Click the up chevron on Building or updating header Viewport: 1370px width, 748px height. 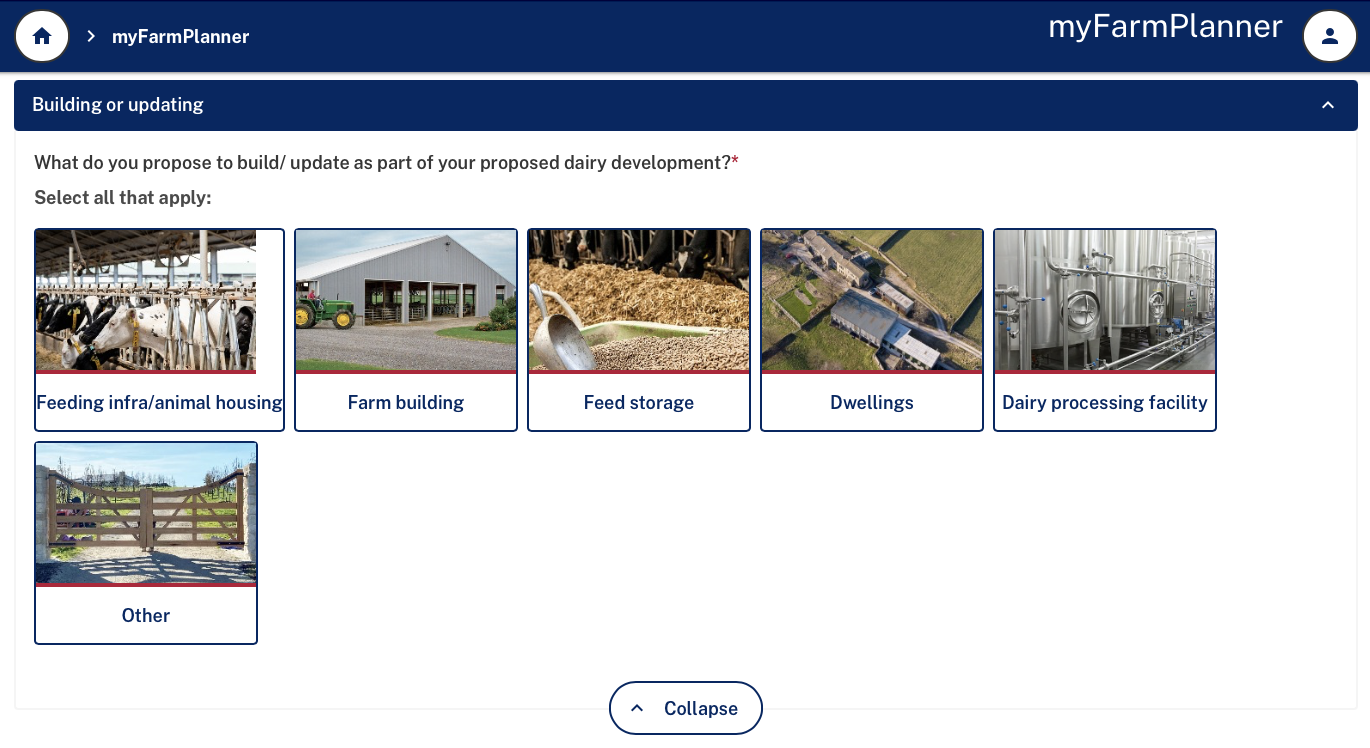click(1328, 104)
